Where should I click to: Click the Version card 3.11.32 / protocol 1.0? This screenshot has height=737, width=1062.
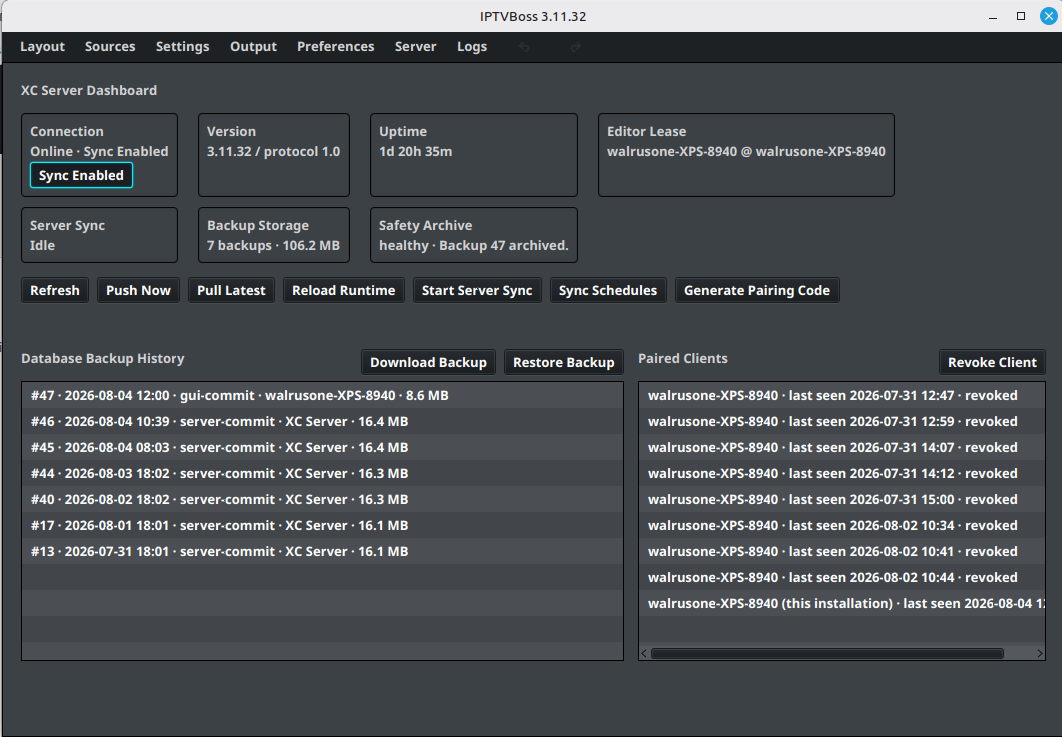coord(273,152)
